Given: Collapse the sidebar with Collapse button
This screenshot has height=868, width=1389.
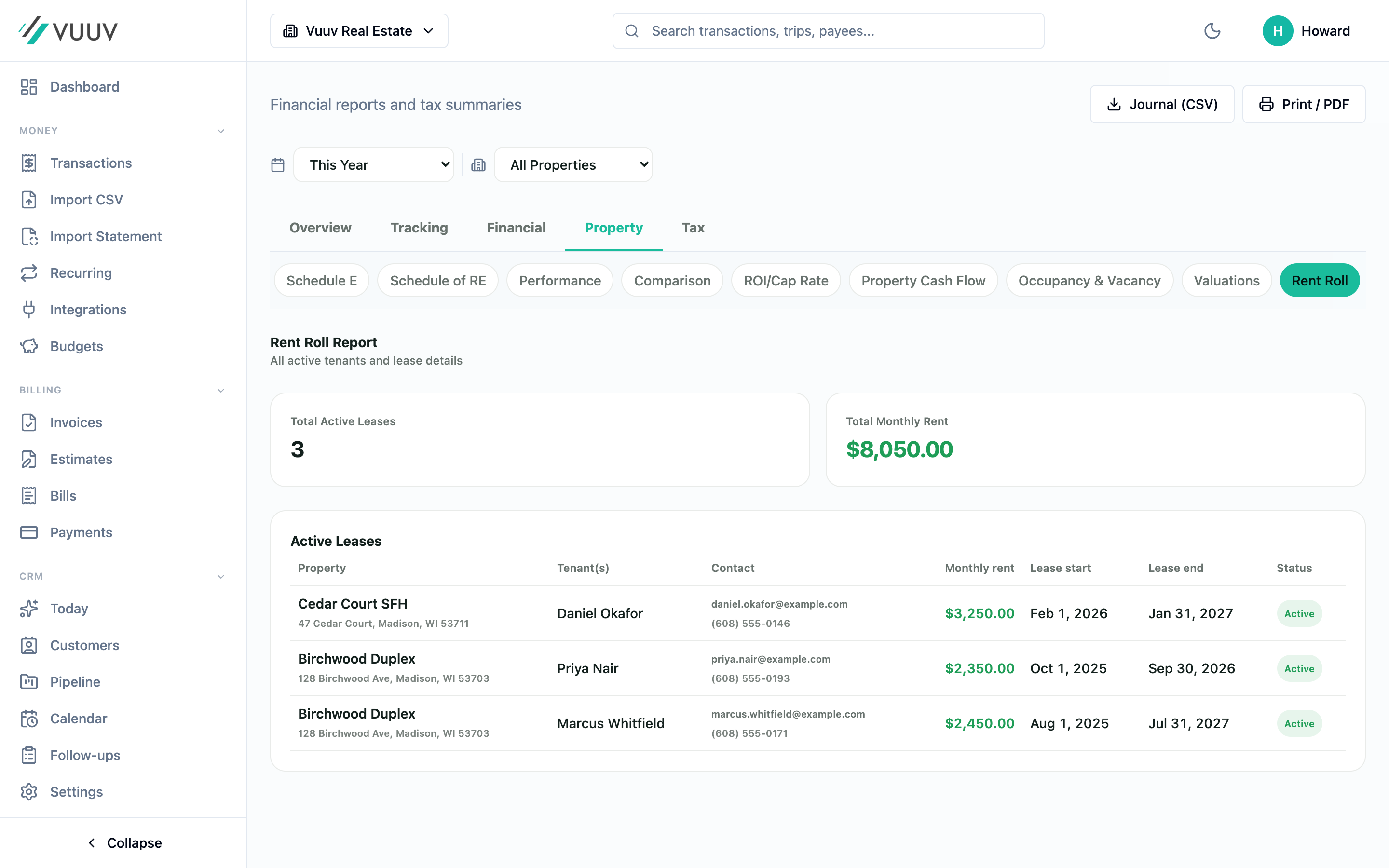Looking at the screenshot, I should (124, 843).
